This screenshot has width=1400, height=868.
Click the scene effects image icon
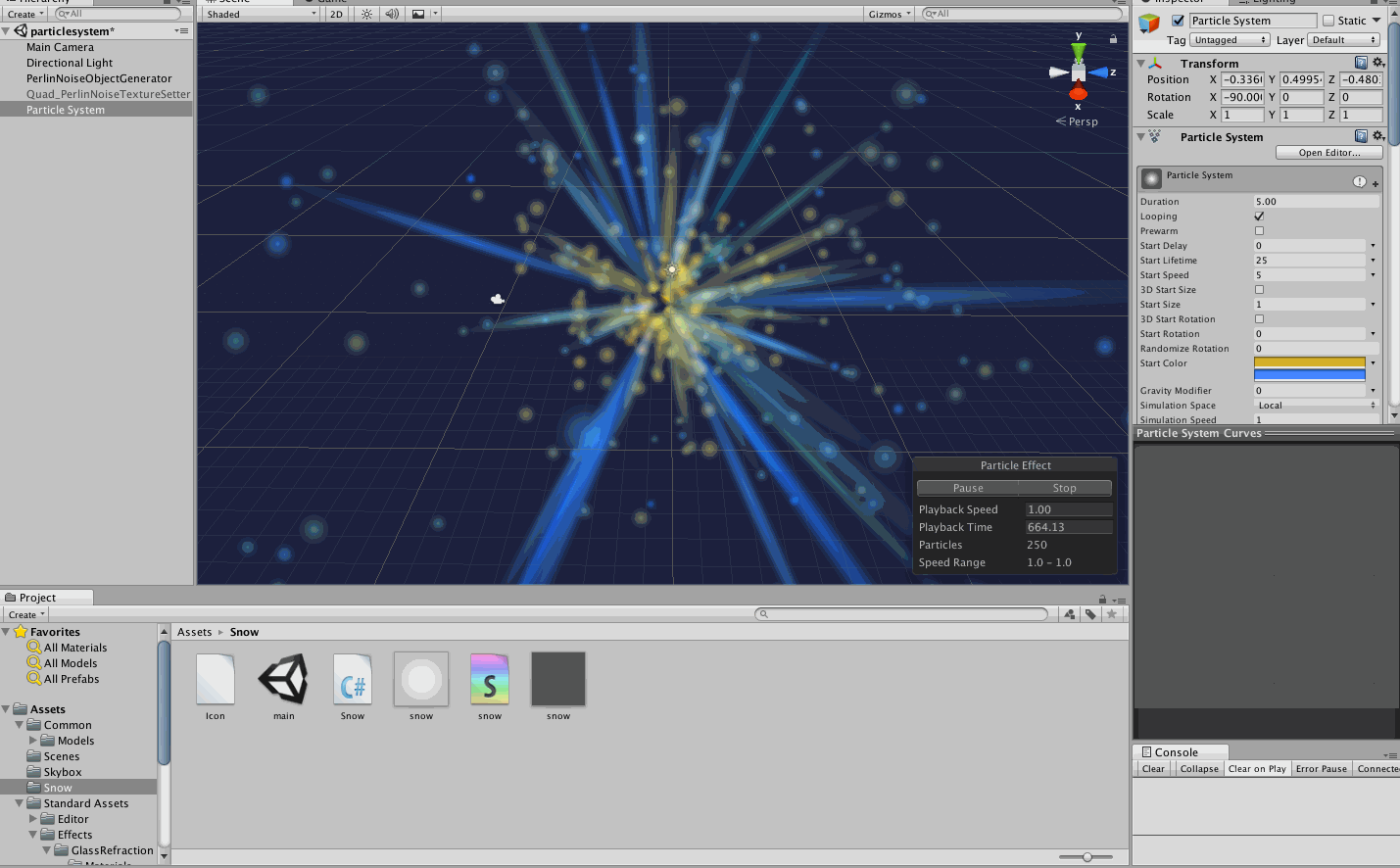click(418, 14)
